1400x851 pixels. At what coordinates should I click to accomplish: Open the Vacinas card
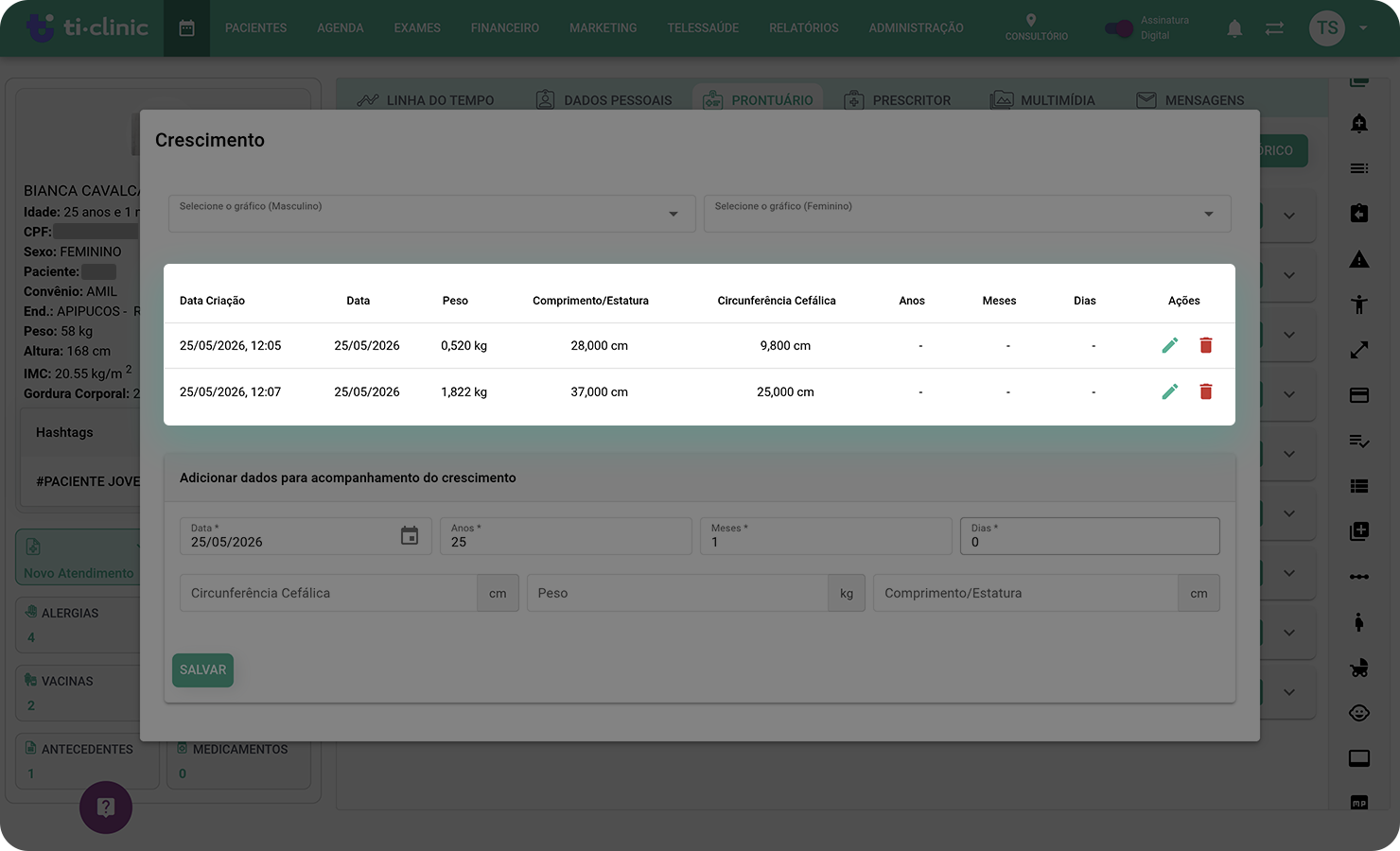coord(79,692)
